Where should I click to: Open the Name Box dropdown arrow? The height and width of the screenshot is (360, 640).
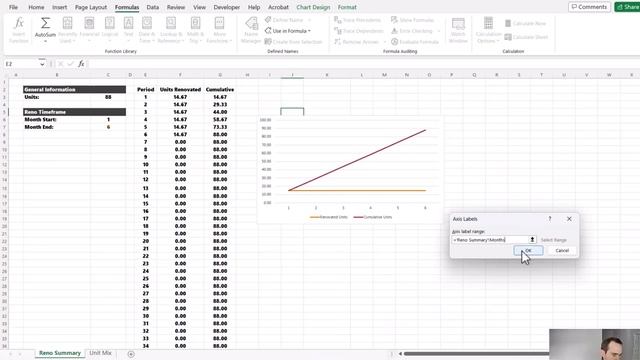click(x=42, y=64)
